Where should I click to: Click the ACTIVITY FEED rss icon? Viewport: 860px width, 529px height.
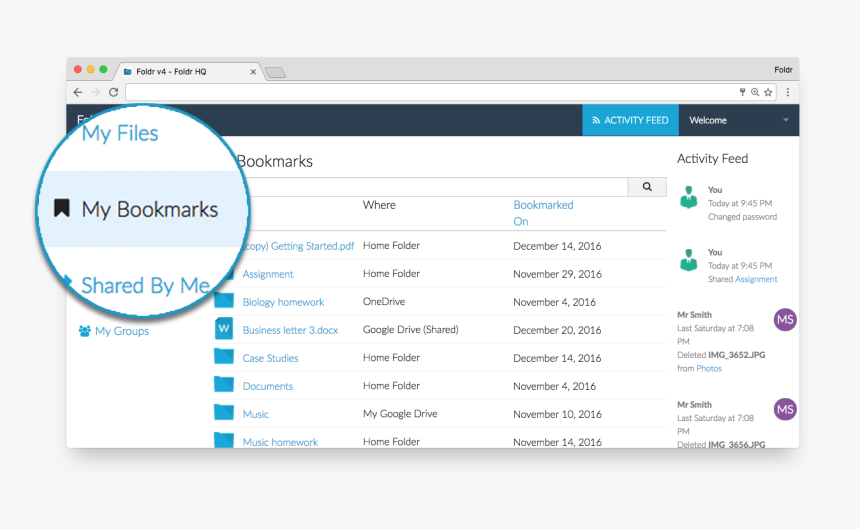[x=596, y=120]
